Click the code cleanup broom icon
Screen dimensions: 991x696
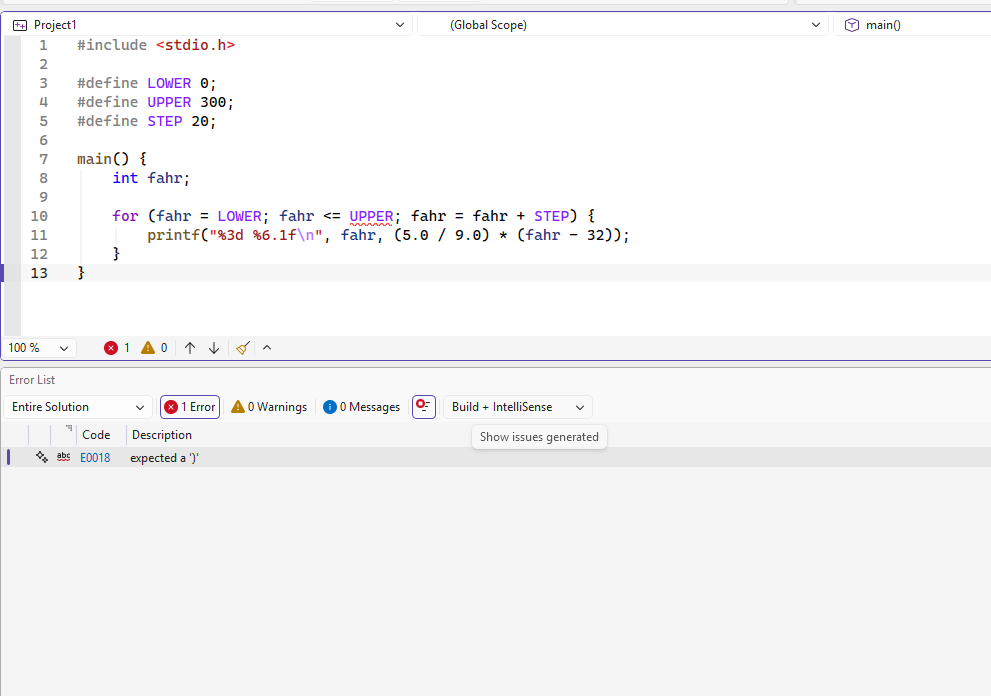pos(243,348)
